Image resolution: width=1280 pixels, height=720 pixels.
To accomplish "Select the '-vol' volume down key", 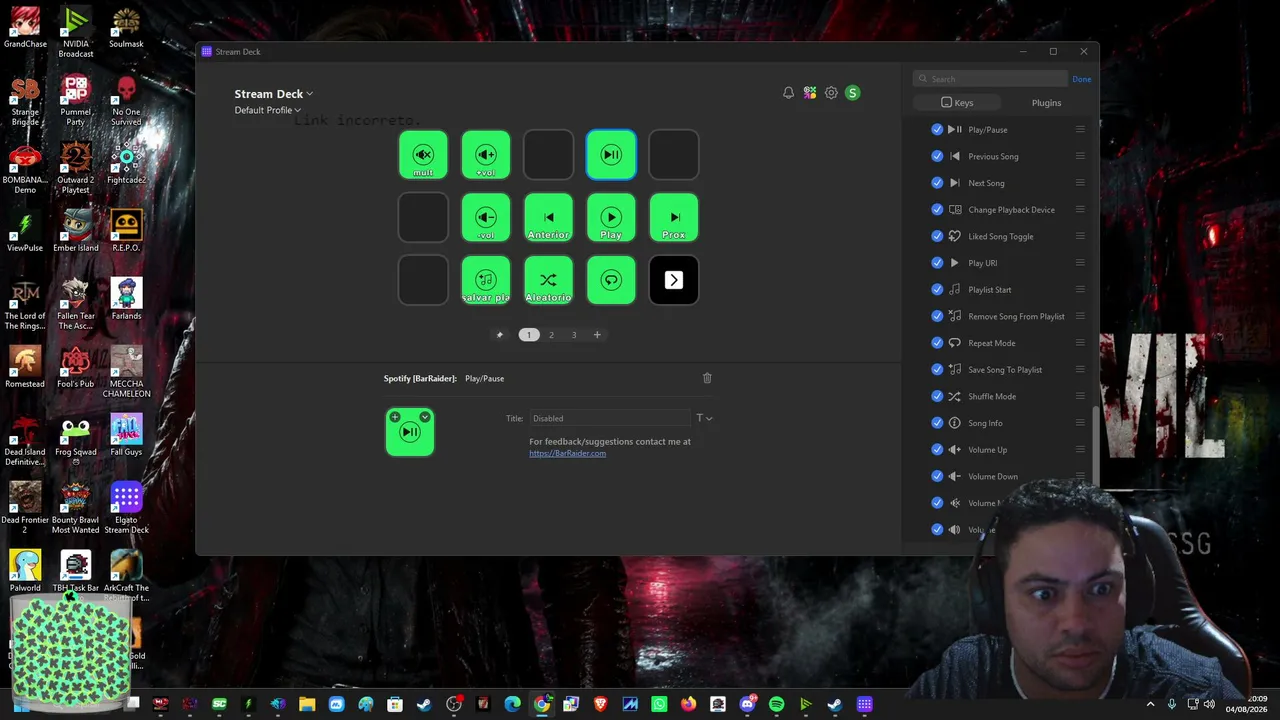I will coord(486,218).
